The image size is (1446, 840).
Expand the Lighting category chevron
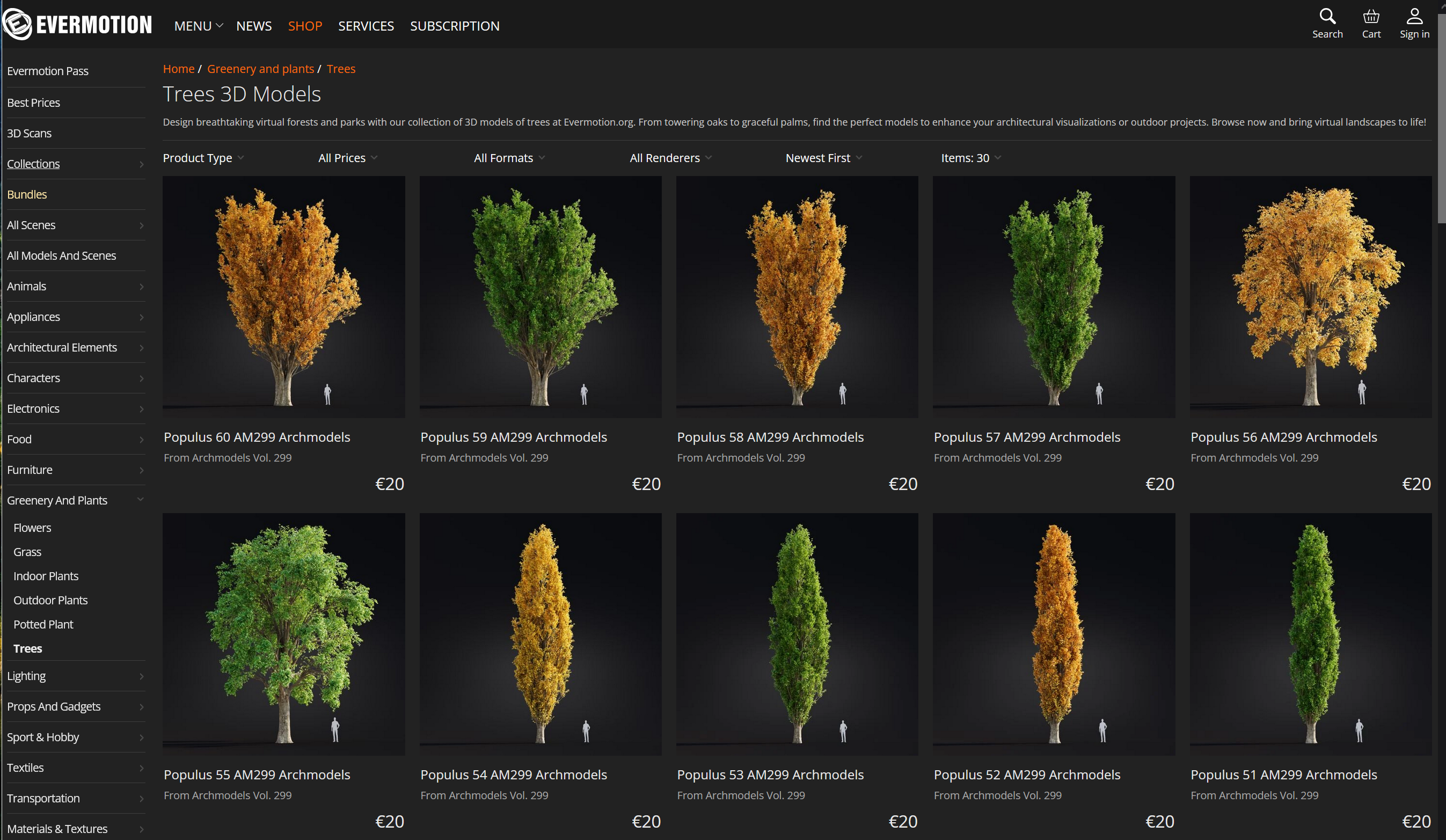(x=141, y=676)
